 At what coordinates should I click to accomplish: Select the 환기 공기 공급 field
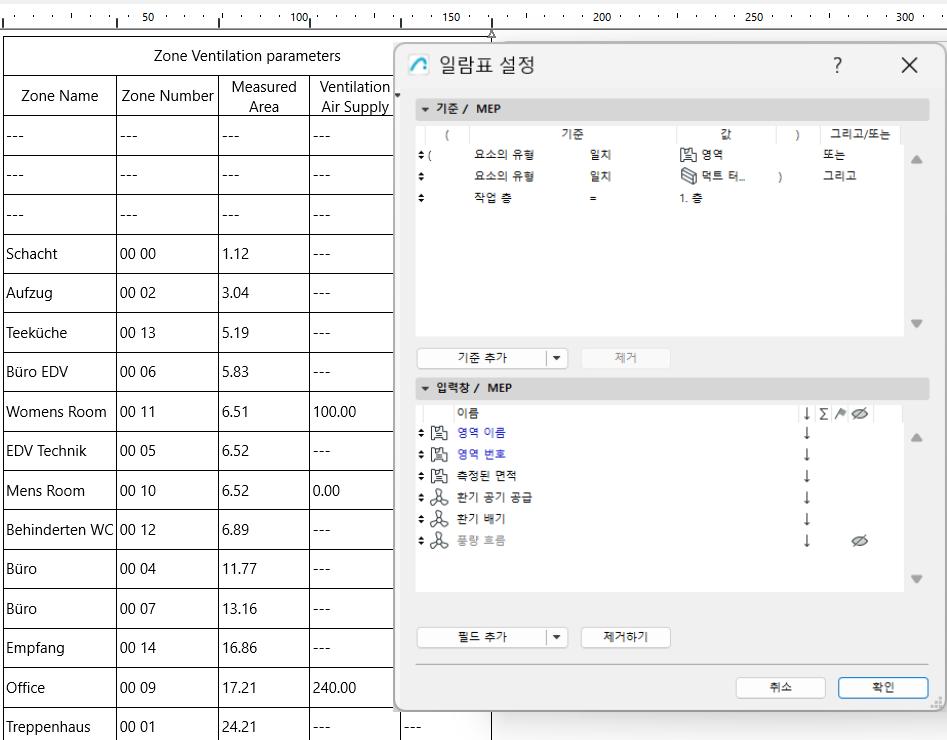(494, 498)
